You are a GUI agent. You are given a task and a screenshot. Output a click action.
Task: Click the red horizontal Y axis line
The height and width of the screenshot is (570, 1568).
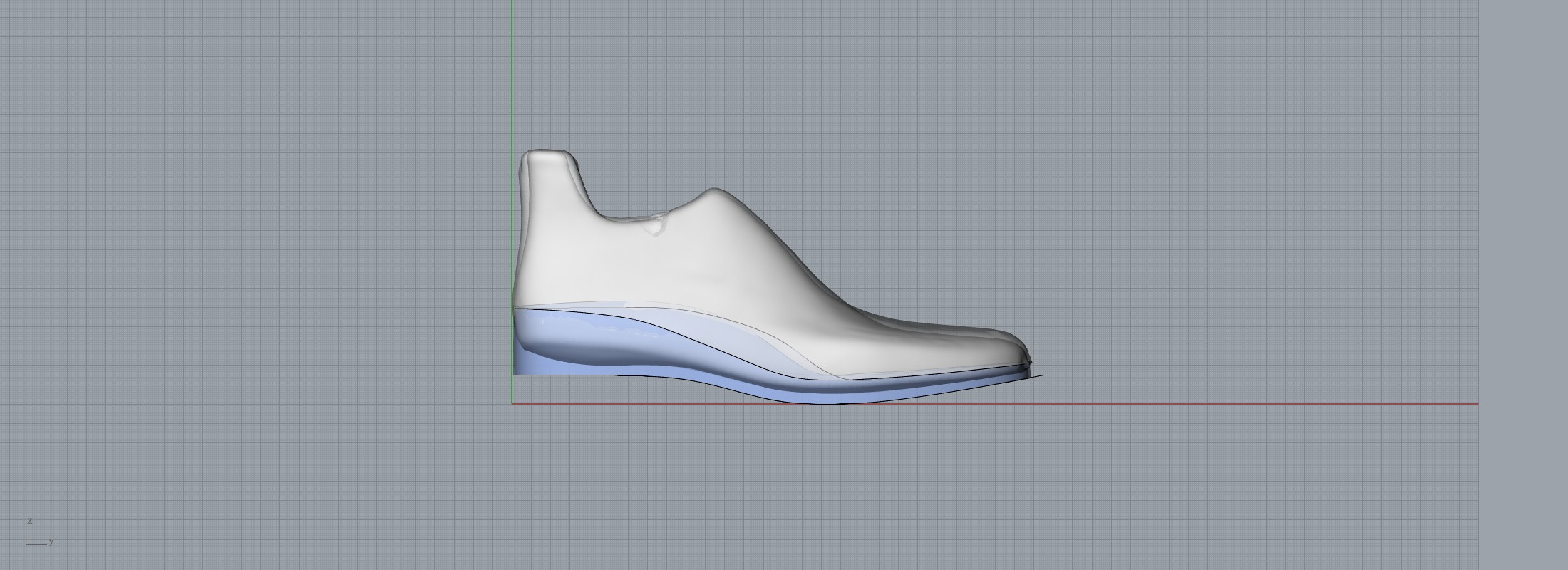pos(1212,404)
